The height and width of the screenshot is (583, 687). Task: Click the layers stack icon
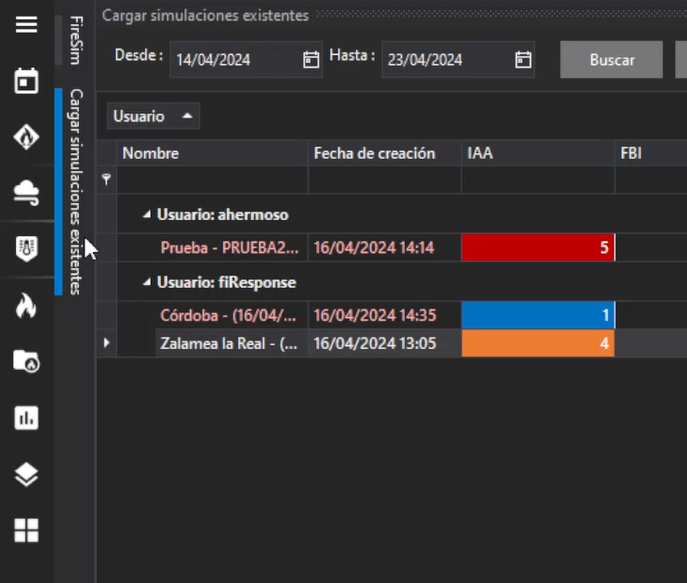tap(26, 474)
